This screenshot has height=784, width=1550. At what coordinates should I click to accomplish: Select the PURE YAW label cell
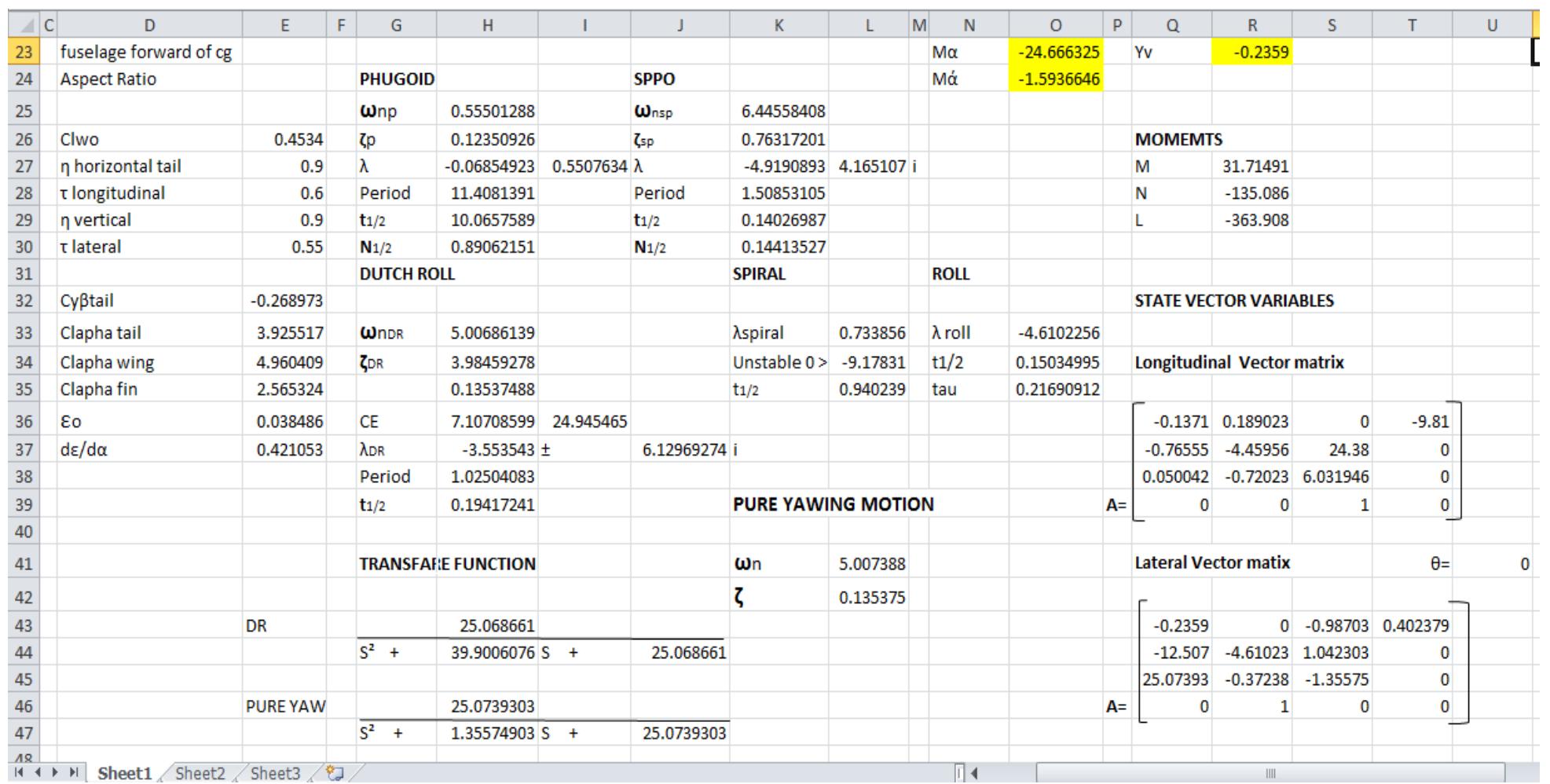coord(284,706)
